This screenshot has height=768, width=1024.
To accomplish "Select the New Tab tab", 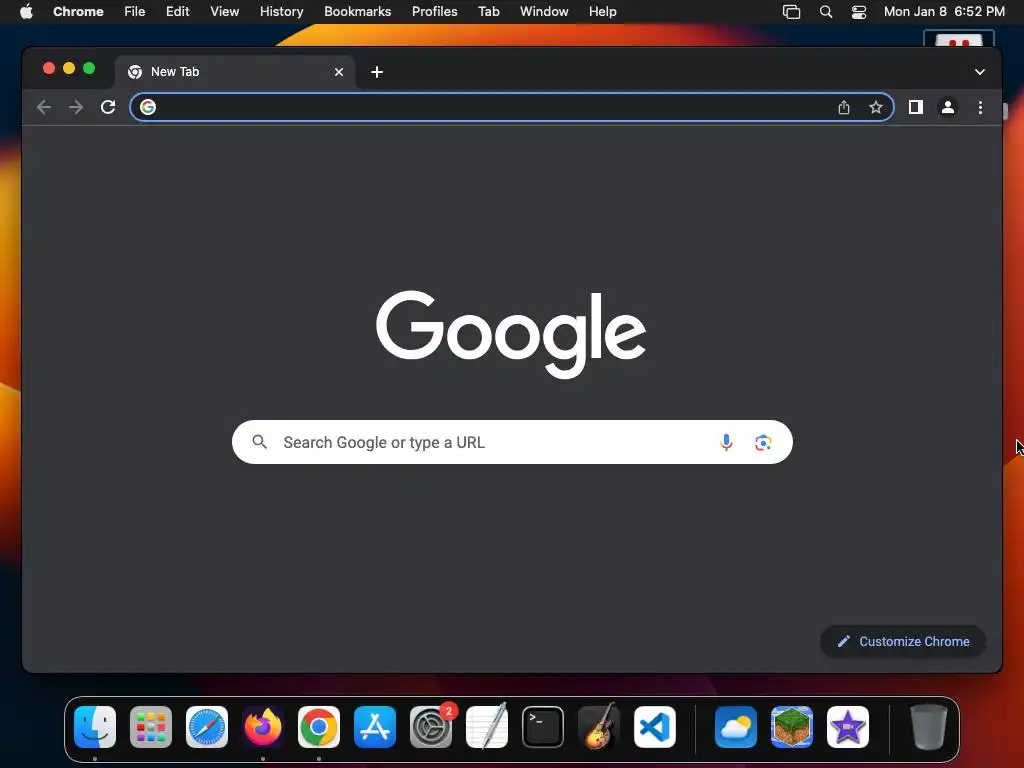I will tap(235, 72).
